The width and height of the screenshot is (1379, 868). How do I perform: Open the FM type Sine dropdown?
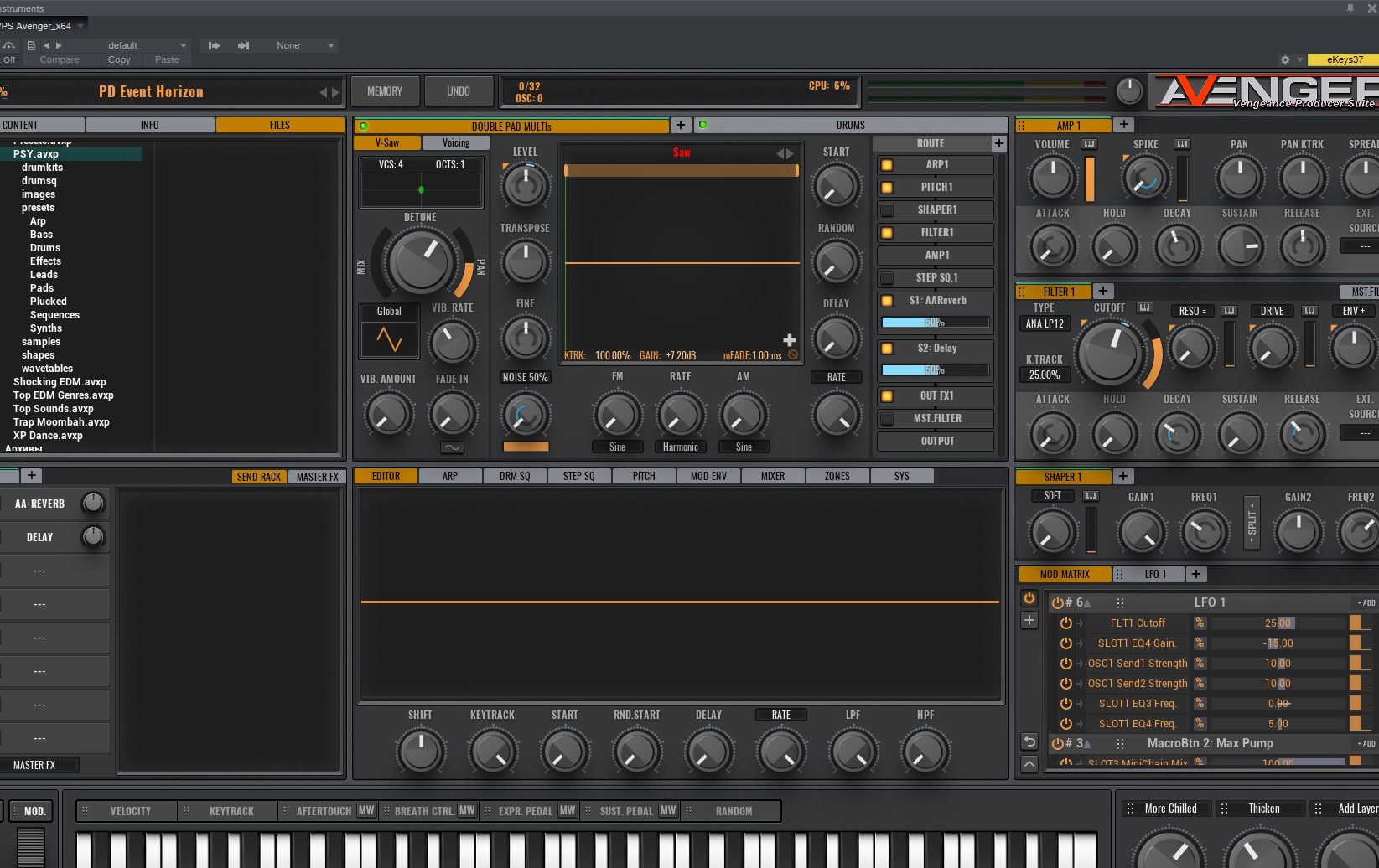[x=617, y=447]
